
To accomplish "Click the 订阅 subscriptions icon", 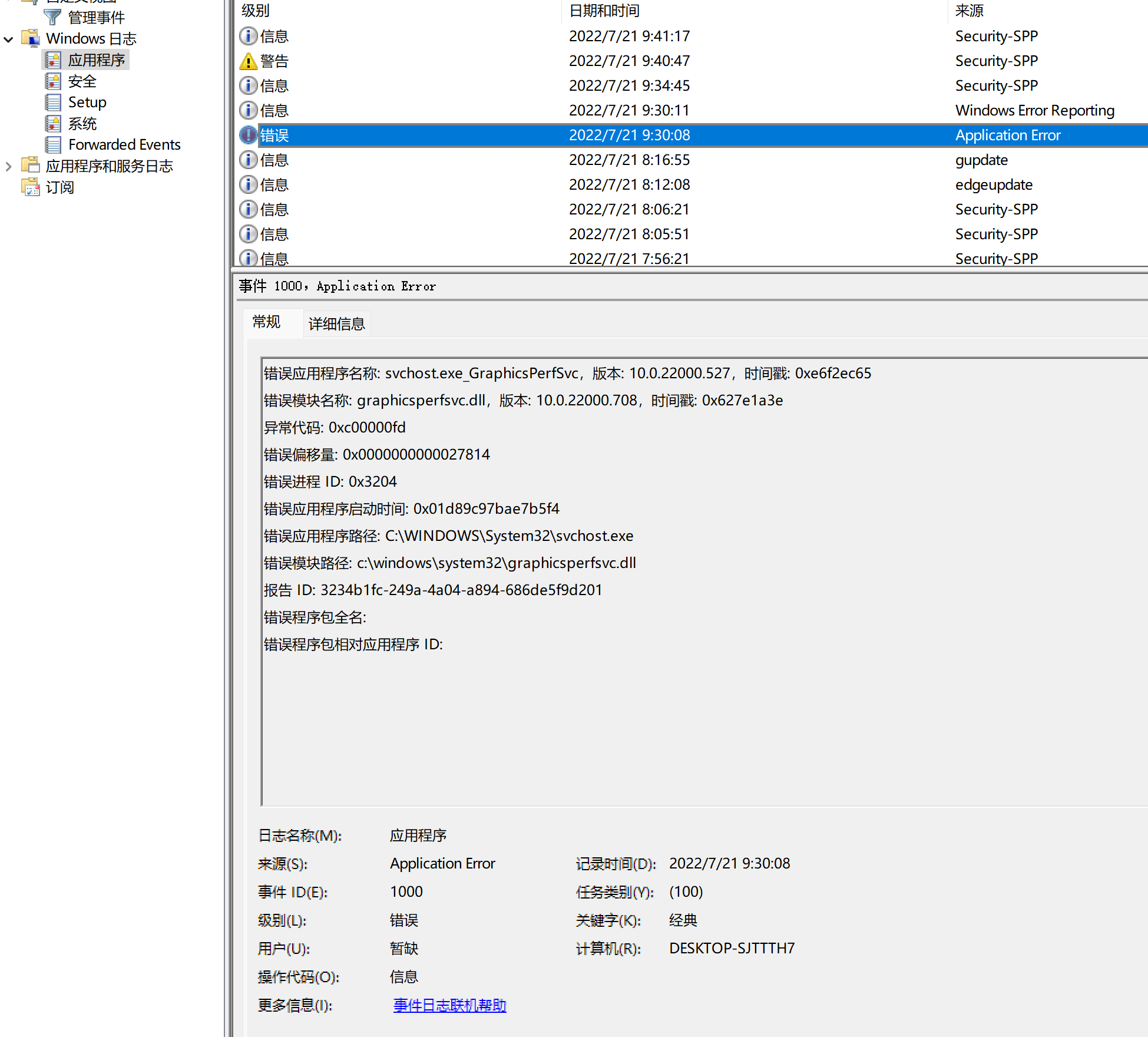I will [30, 187].
